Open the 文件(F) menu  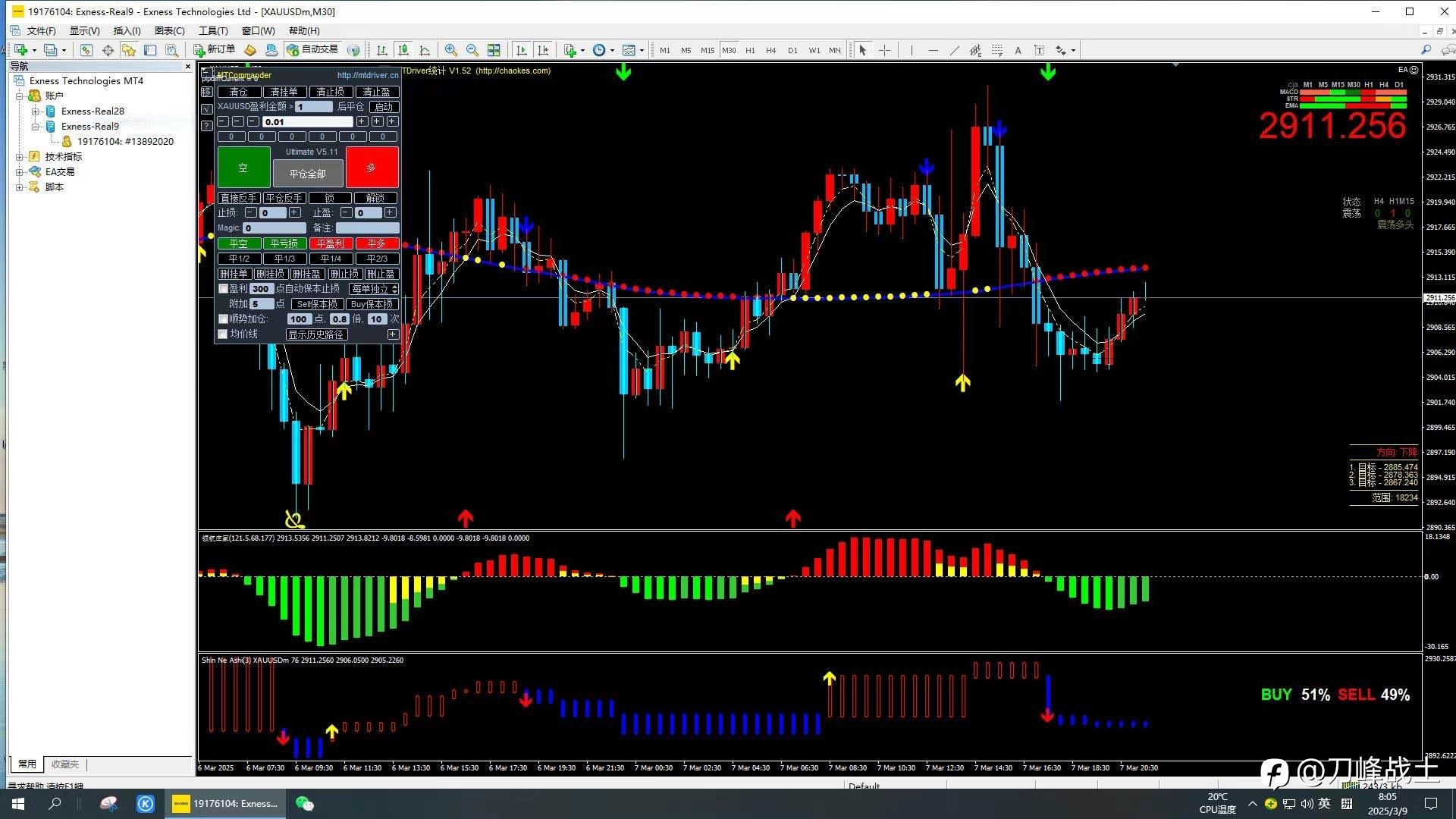click(x=41, y=30)
